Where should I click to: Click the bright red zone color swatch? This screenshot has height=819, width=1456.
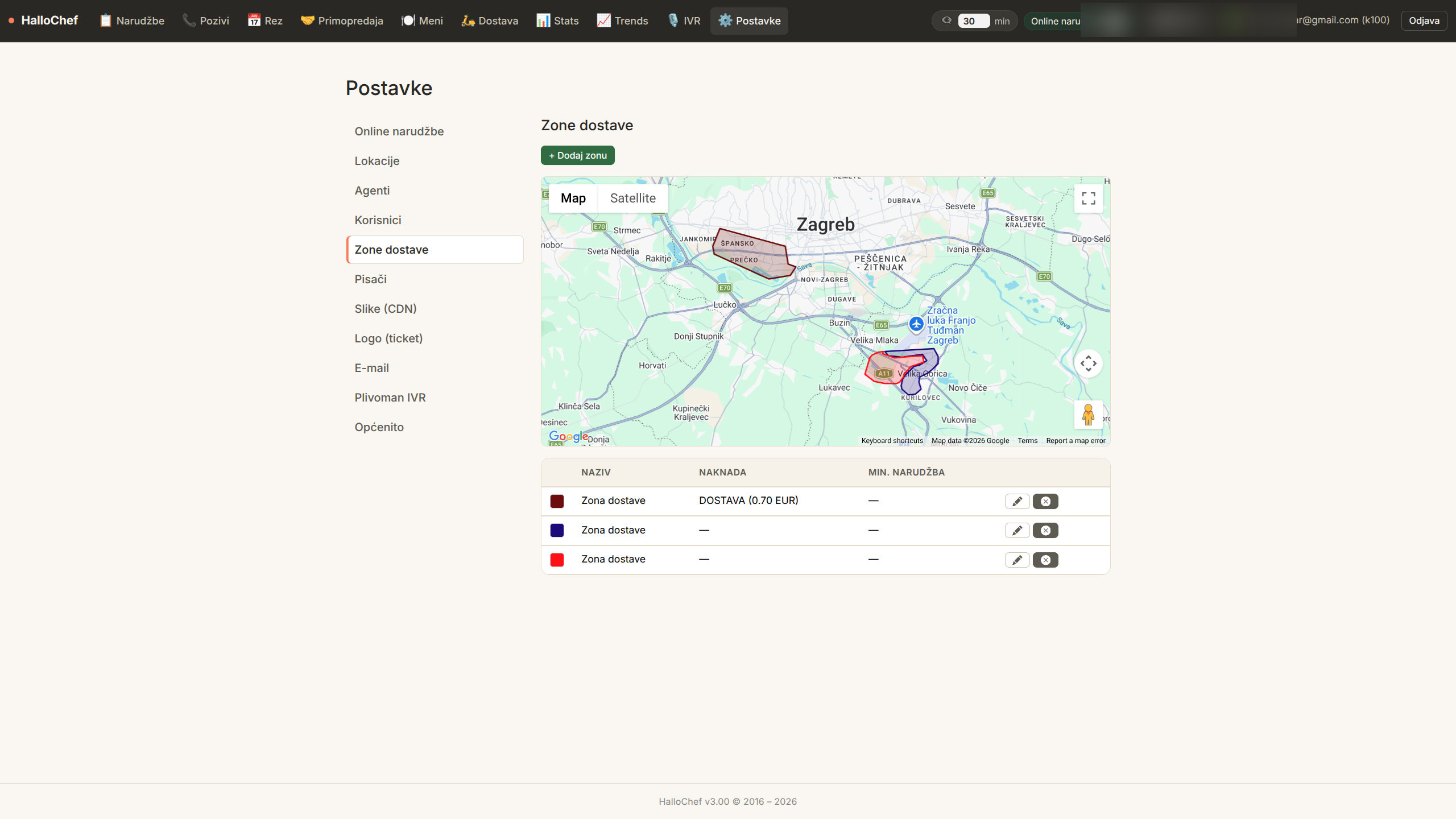[557, 560]
